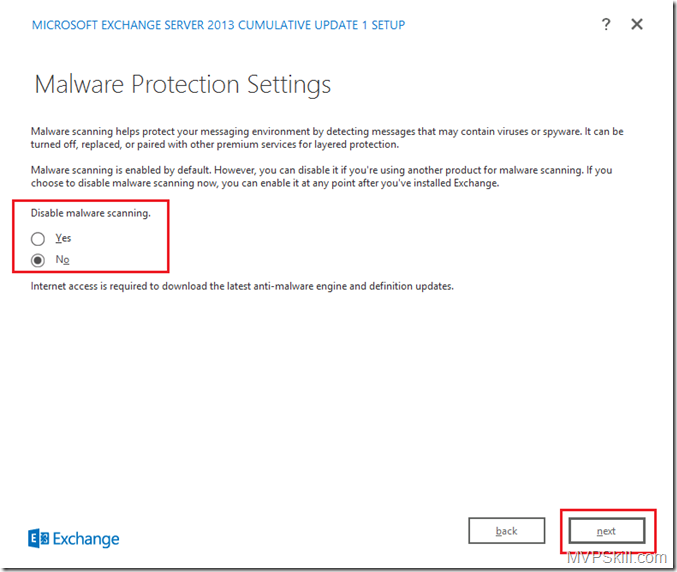Select the Yes radio button
This screenshot has height=572, width=677.
tap(38, 239)
